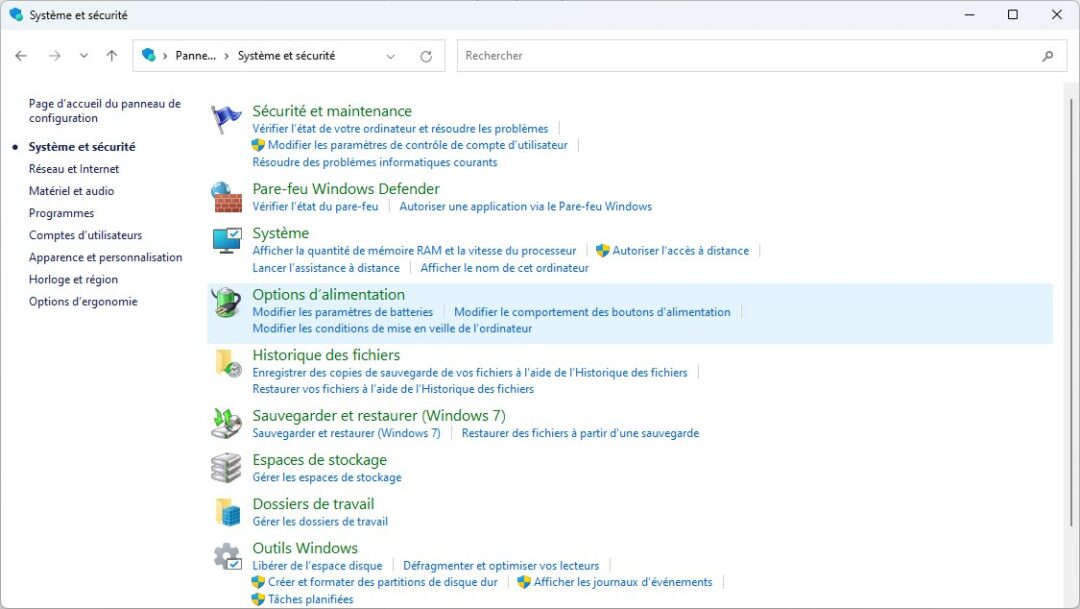Click Vérifier l'état du pare-feu
The image size is (1080, 609).
[315, 207]
